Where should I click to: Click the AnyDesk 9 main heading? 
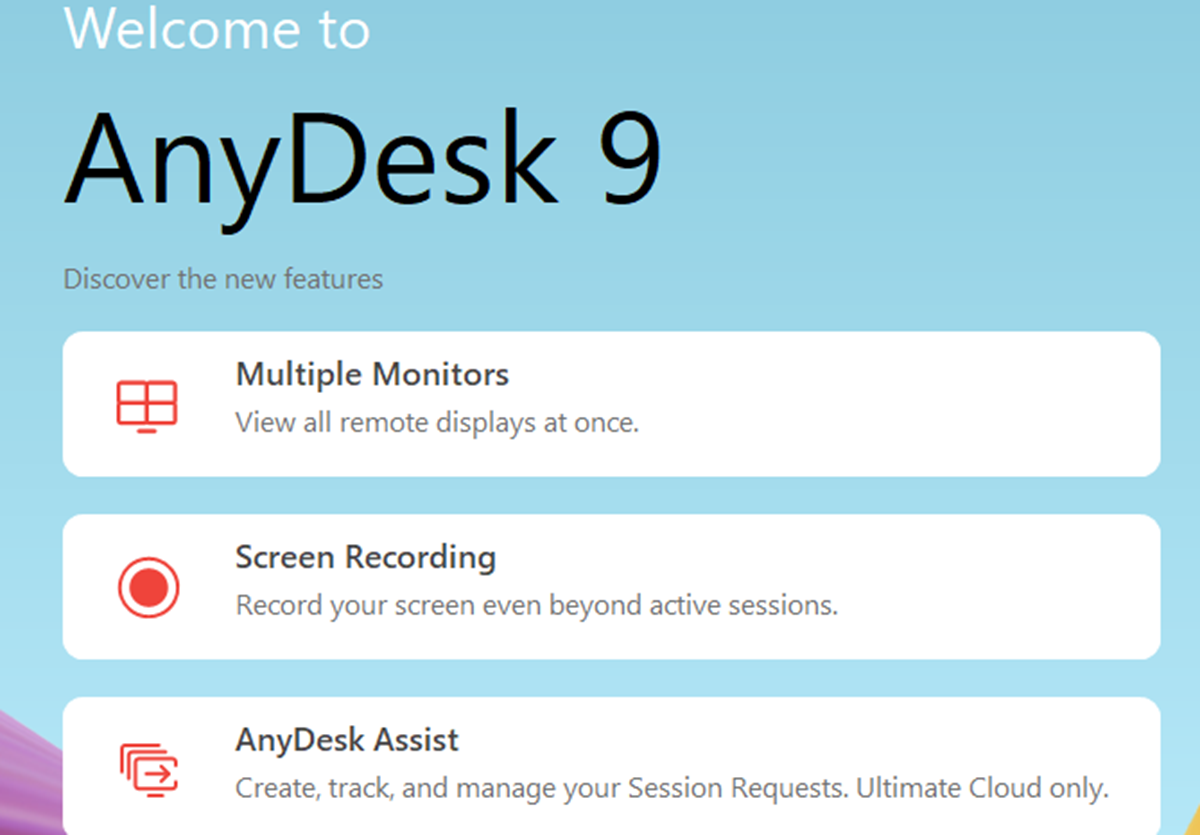366,155
